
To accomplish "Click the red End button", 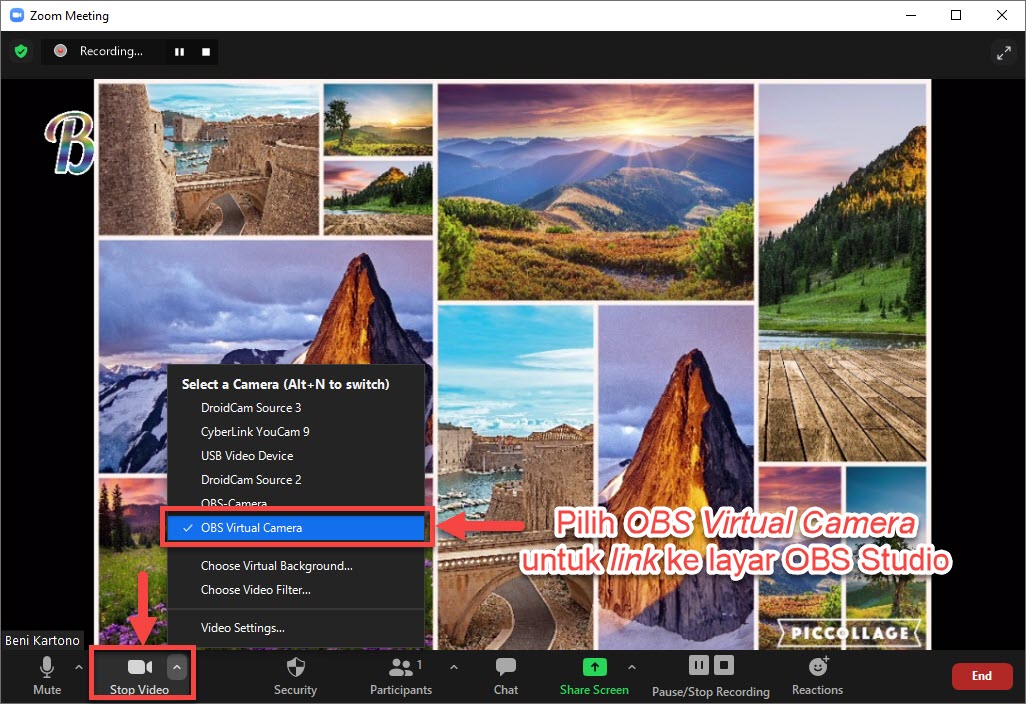I will click(982, 676).
